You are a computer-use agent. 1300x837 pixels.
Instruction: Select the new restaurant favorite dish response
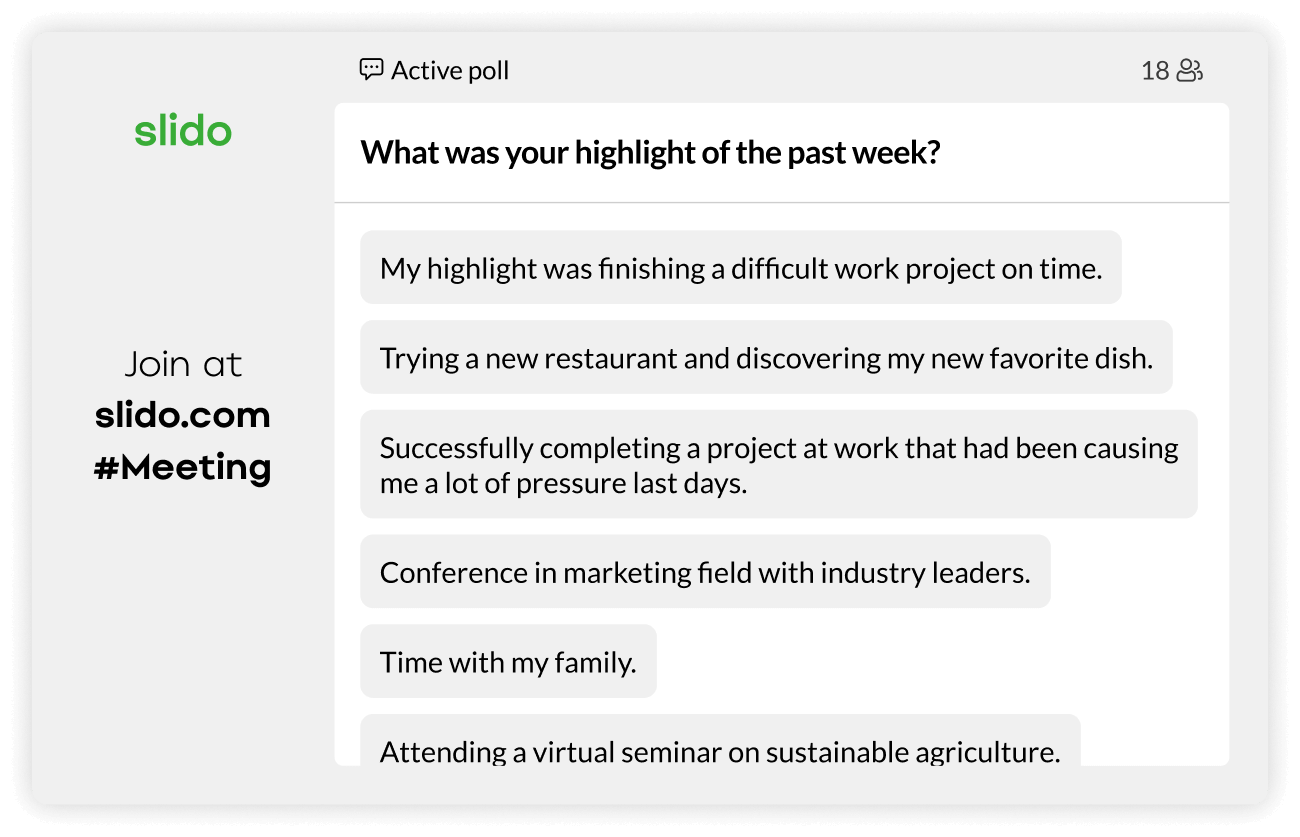click(x=765, y=358)
